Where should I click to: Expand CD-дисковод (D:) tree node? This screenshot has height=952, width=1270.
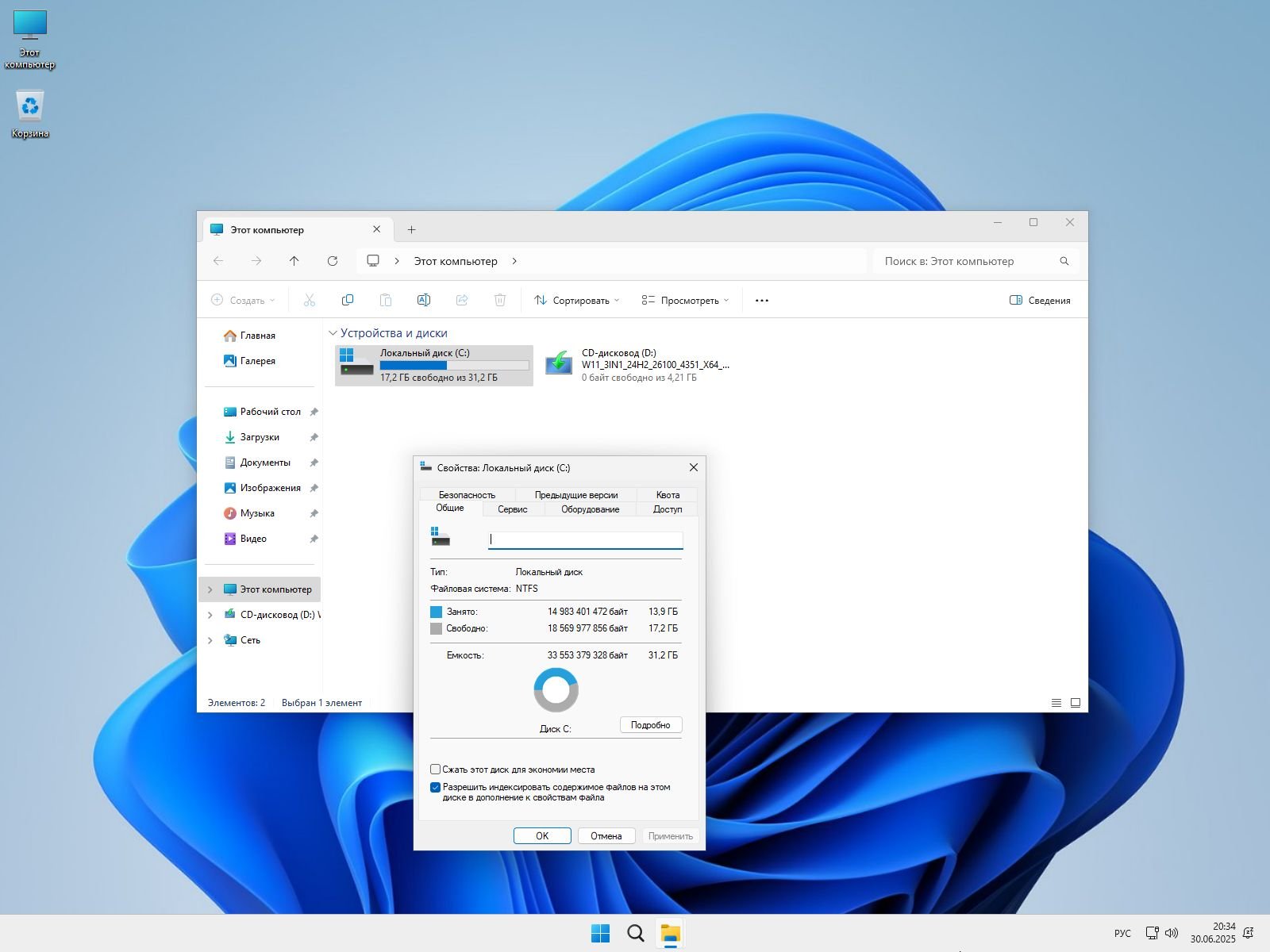(210, 615)
